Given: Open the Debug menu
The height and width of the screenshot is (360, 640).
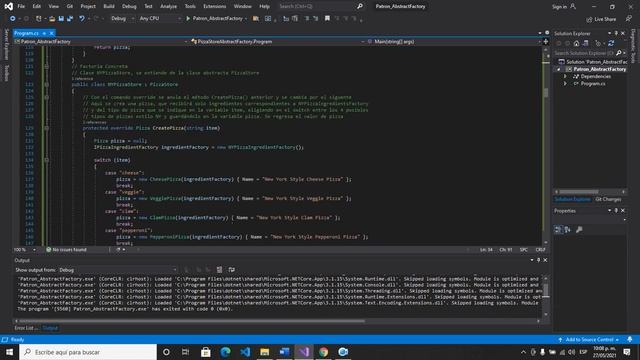Looking at the screenshot, I should [129, 7].
